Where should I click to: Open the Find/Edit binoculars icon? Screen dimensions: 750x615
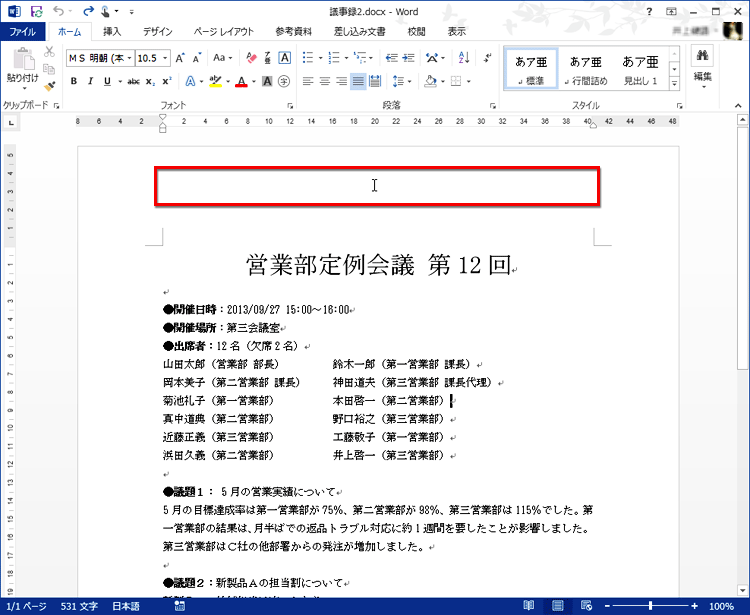coord(702,55)
